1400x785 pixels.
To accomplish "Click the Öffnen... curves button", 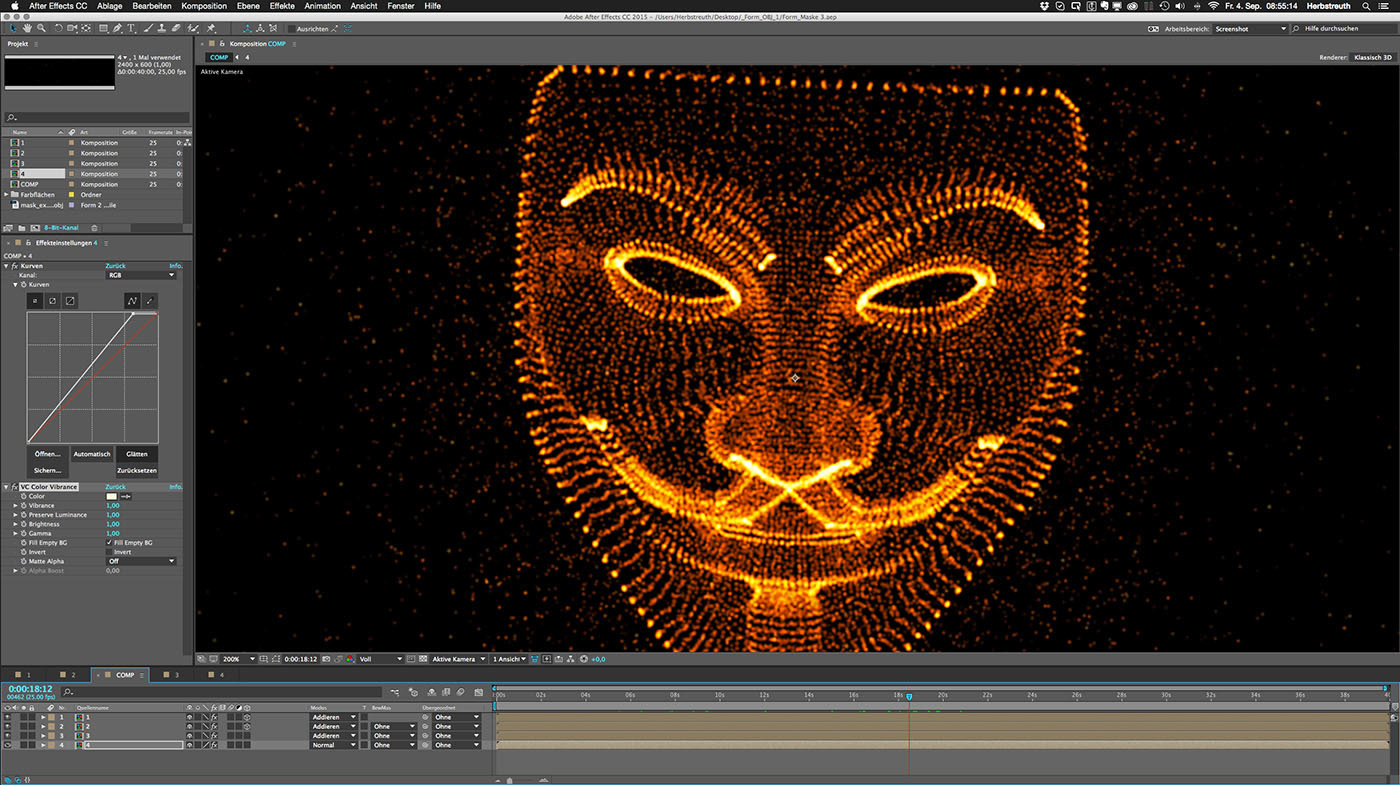I will [48, 454].
